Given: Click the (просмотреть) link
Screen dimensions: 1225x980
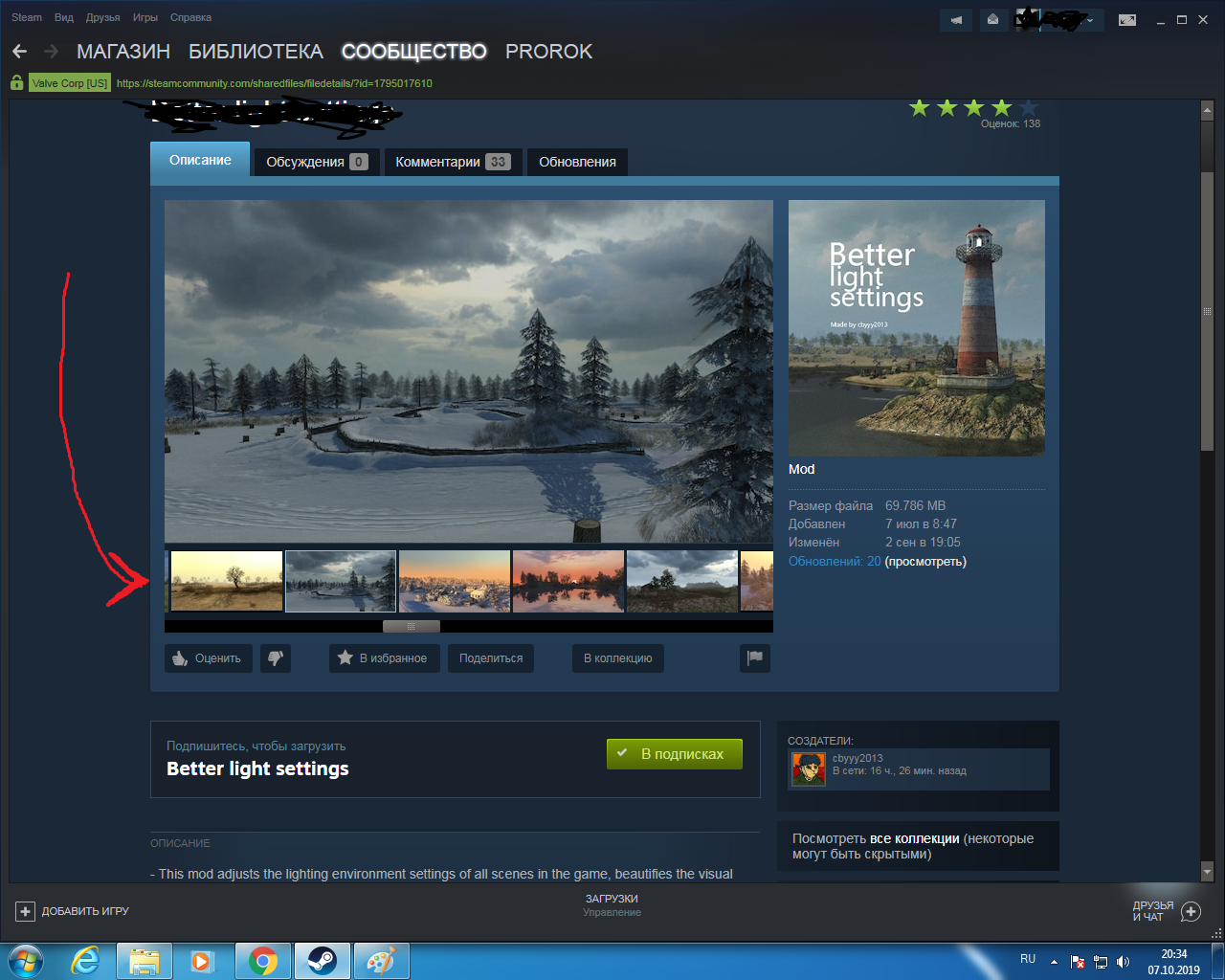Looking at the screenshot, I should coord(925,562).
